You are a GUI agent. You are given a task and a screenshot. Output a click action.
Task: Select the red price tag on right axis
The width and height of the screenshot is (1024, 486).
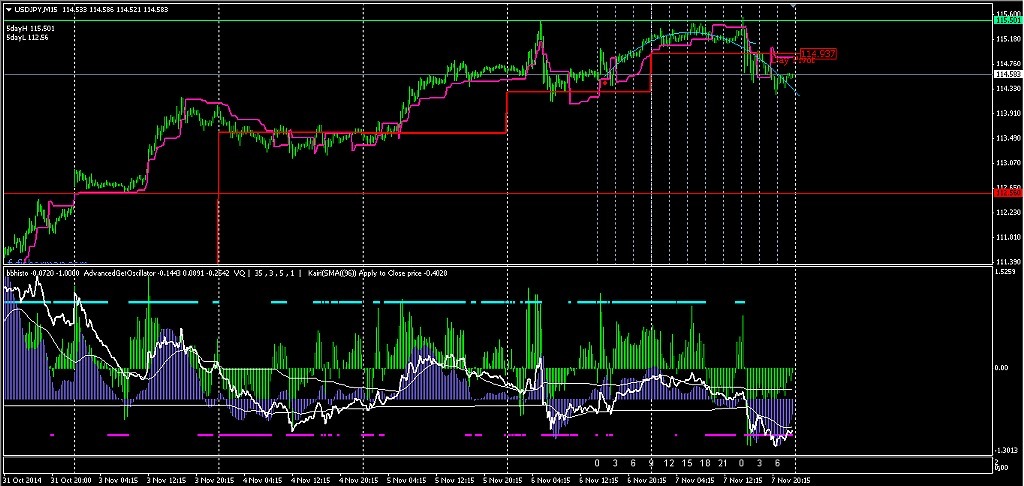coord(1008,192)
